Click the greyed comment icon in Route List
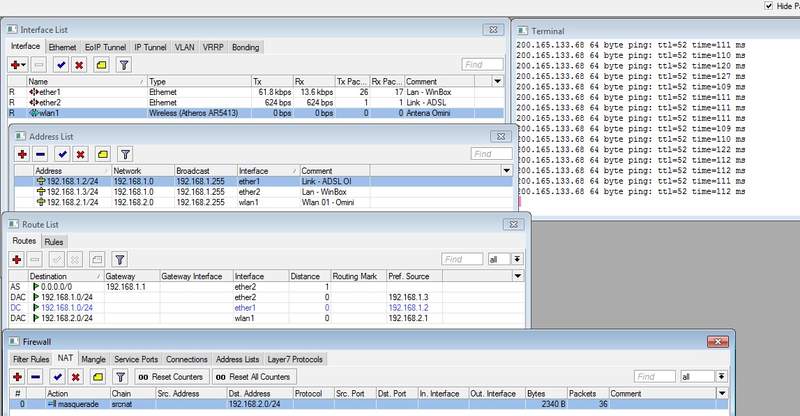The image size is (800, 416). click(x=97, y=259)
